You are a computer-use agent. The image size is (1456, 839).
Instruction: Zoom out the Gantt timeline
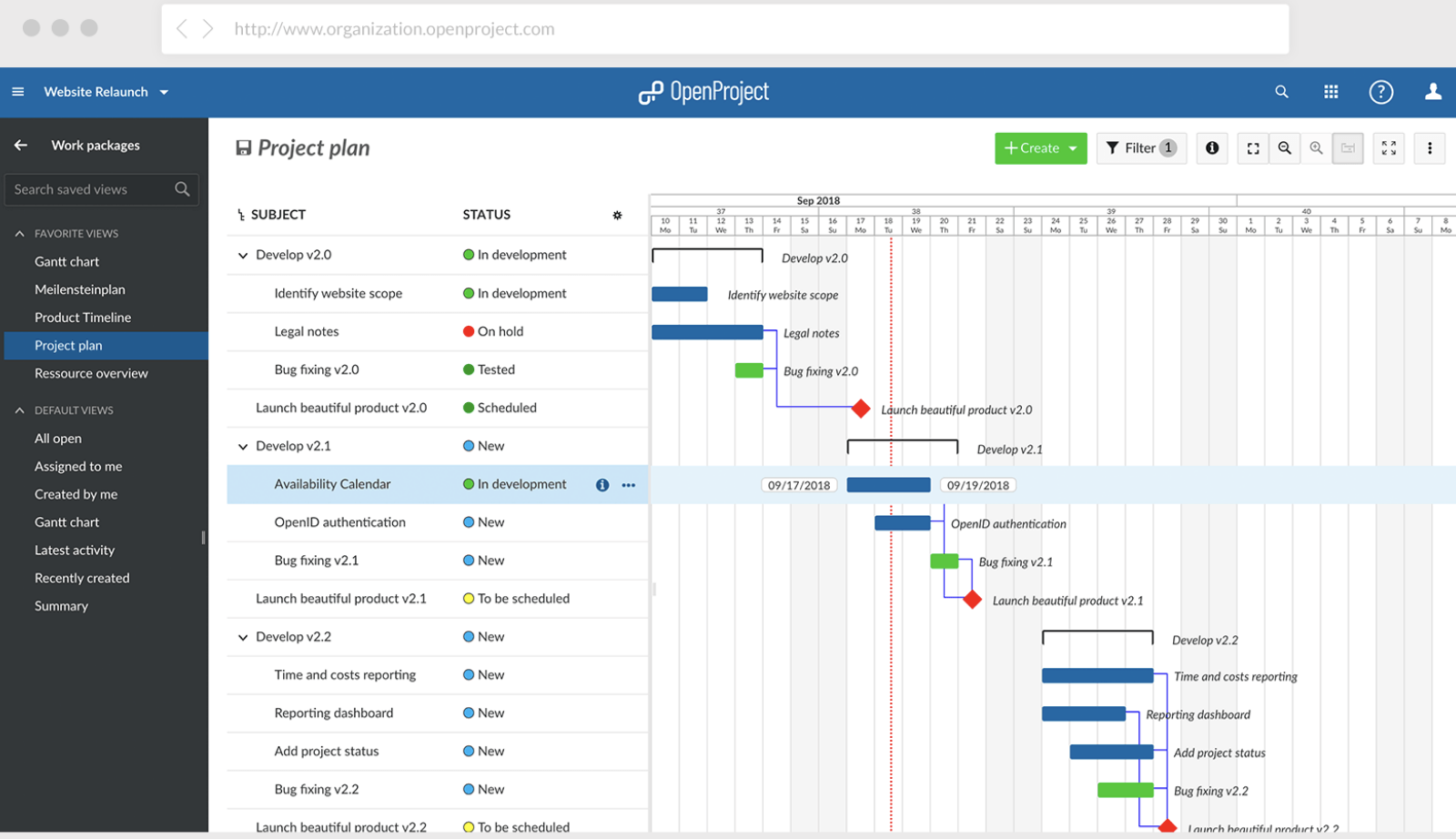coord(1285,148)
